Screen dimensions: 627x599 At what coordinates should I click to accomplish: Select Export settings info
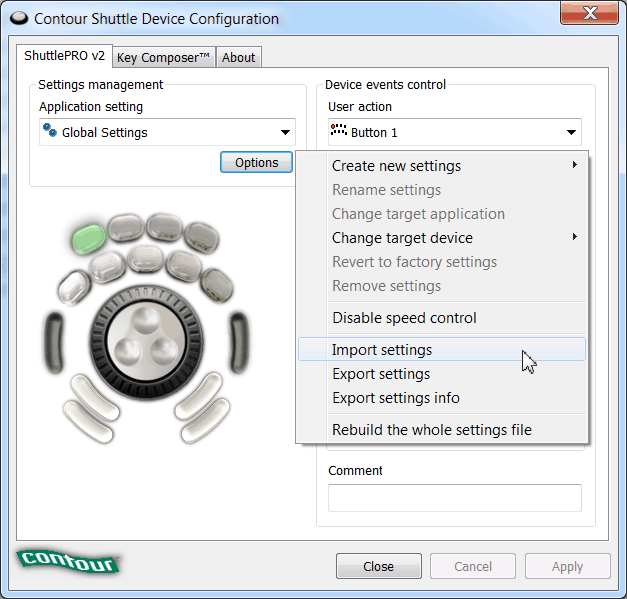point(442,397)
